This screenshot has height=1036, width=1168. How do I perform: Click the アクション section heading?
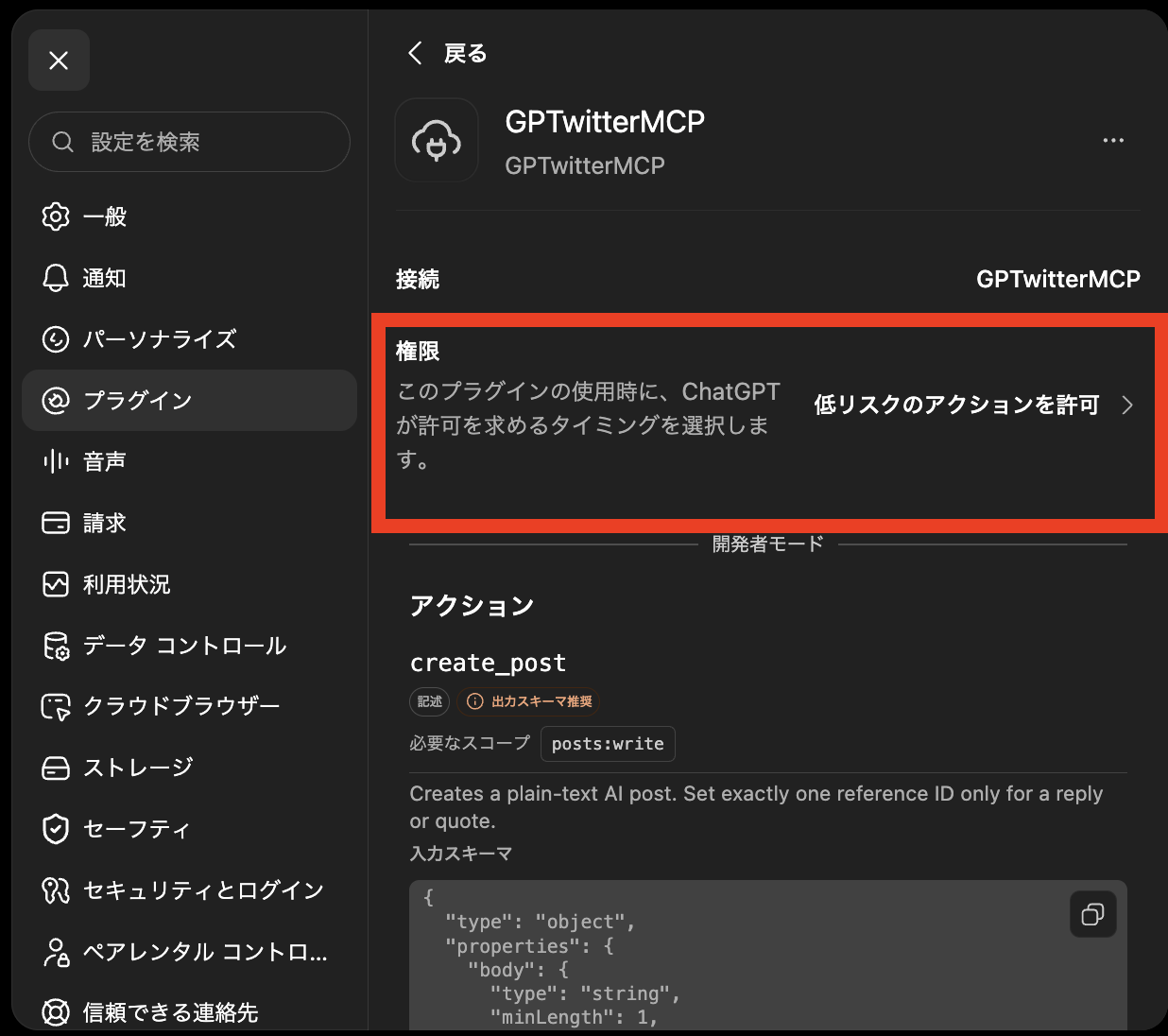[472, 606]
